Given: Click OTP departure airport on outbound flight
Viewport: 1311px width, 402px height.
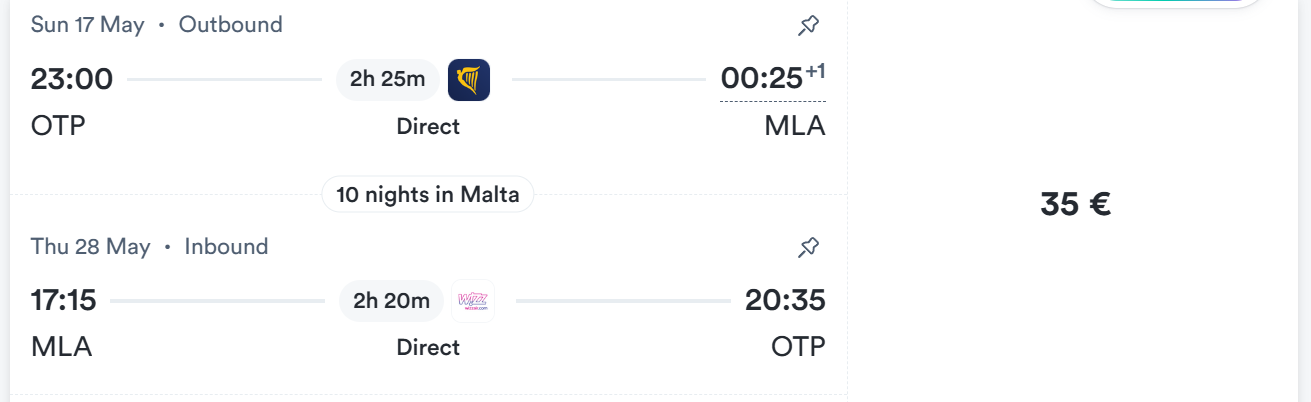Looking at the screenshot, I should pyautogui.click(x=59, y=127).
